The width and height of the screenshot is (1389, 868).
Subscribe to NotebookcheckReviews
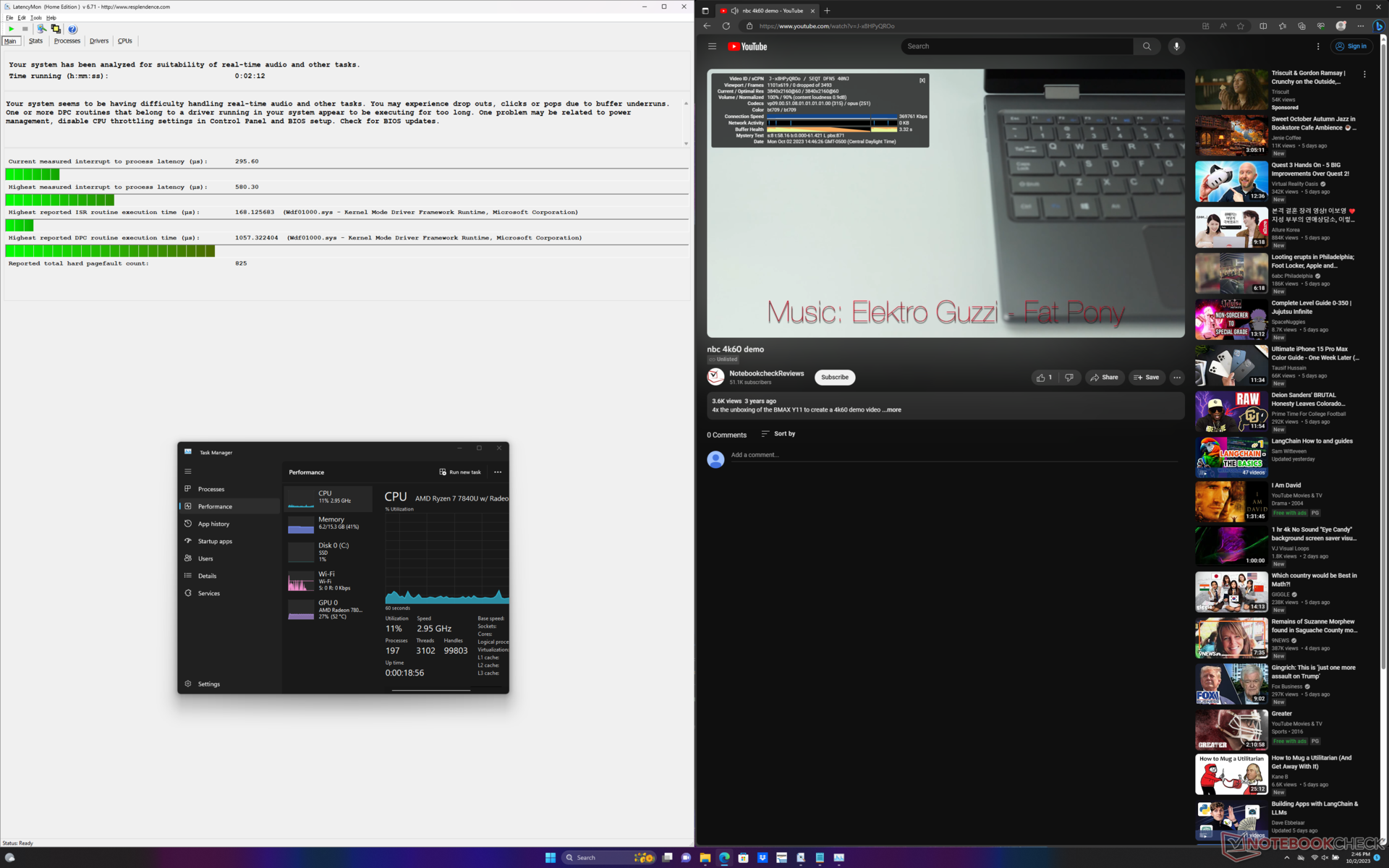point(834,378)
